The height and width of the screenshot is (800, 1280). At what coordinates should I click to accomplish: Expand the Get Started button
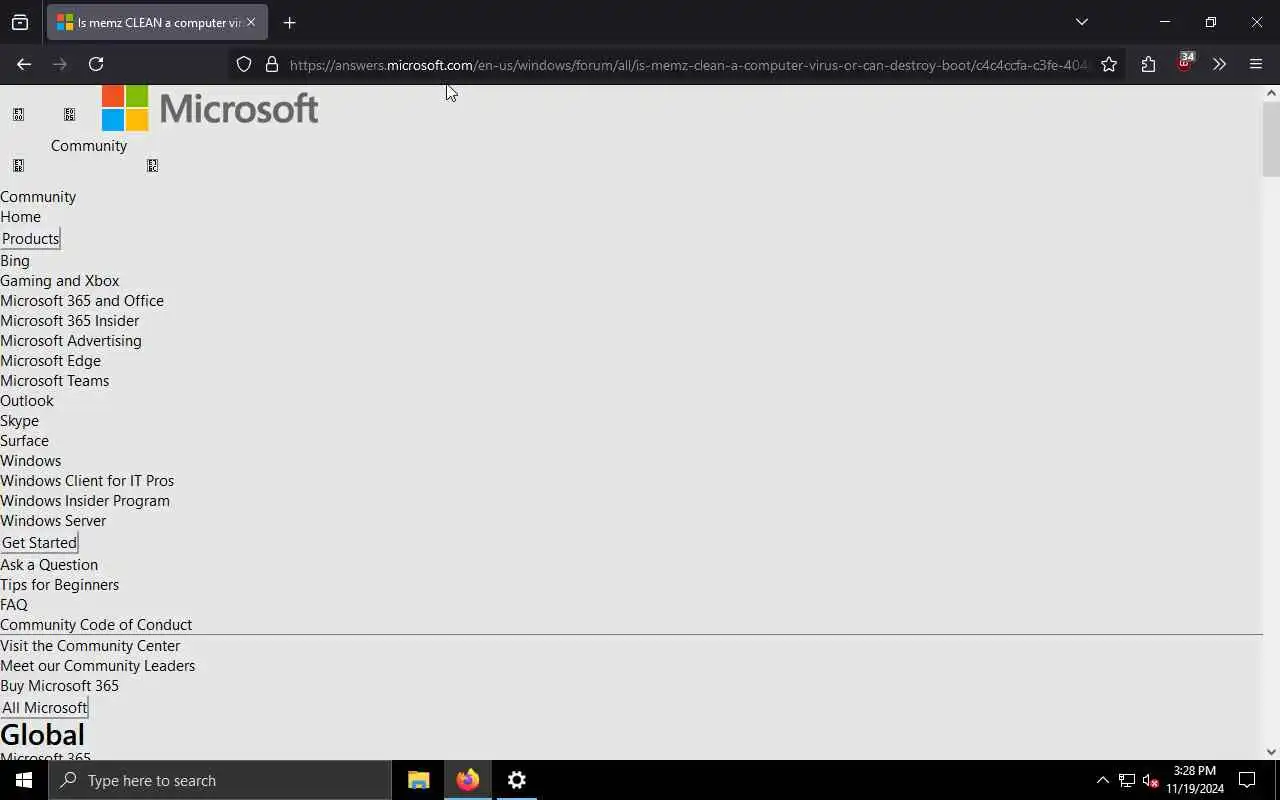click(x=39, y=543)
